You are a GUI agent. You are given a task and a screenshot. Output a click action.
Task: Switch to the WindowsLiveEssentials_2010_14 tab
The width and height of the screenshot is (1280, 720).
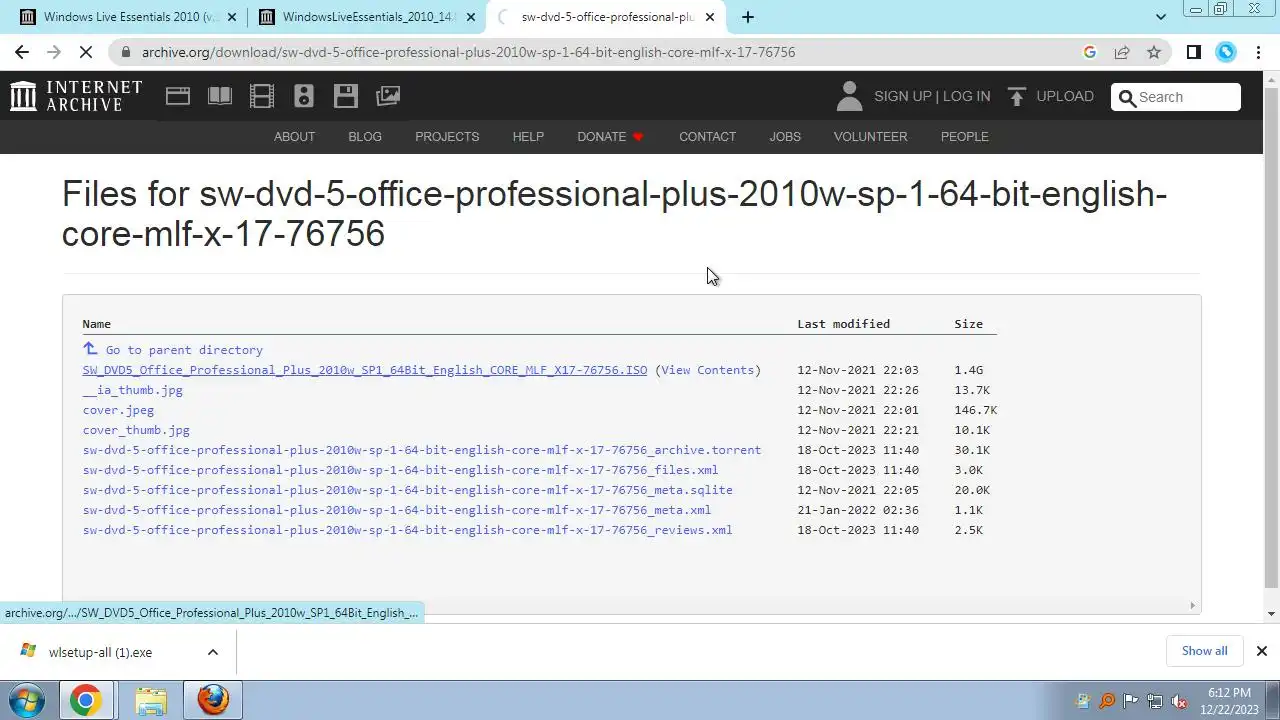366,17
